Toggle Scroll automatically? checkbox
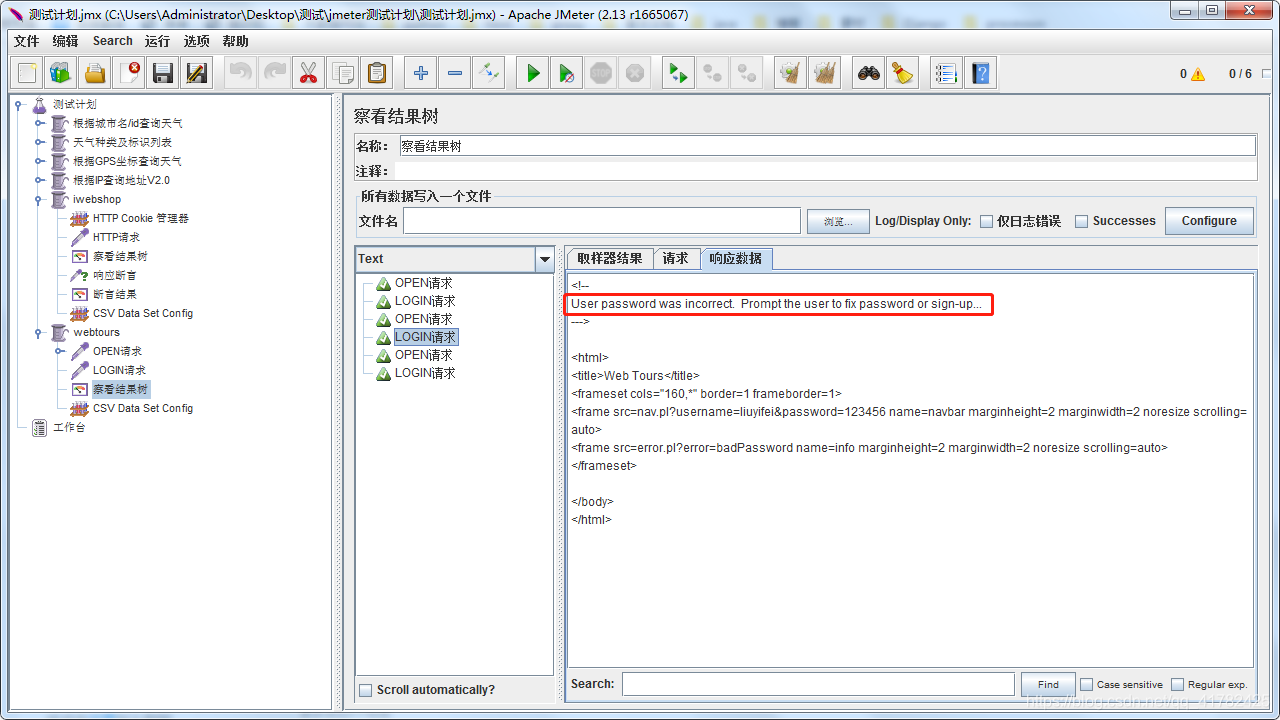 tap(366, 690)
